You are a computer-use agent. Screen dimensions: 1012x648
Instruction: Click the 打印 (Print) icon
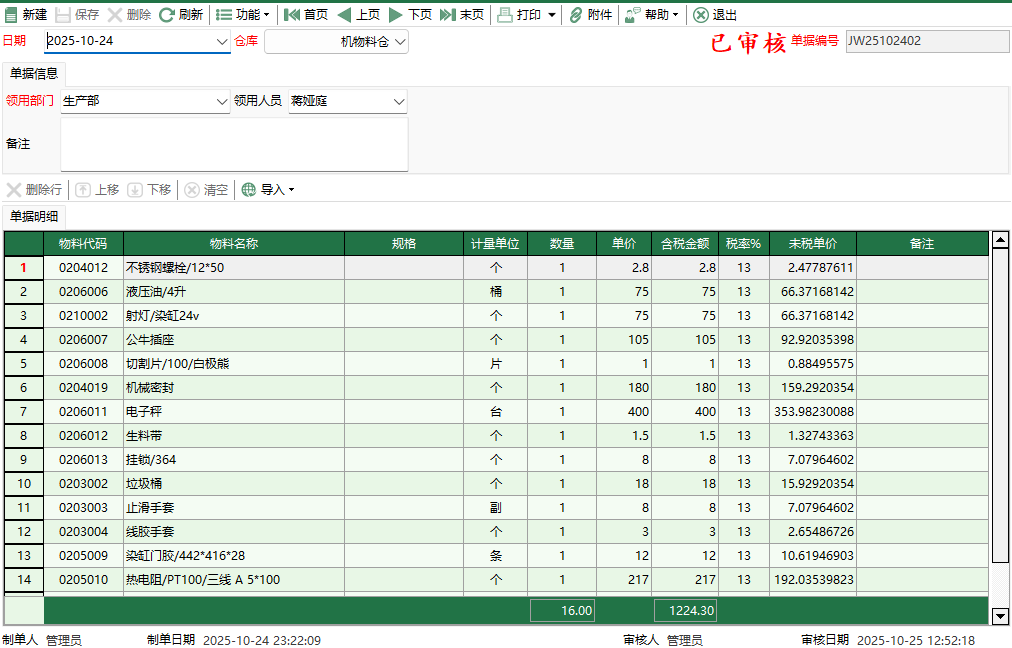pos(520,15)
